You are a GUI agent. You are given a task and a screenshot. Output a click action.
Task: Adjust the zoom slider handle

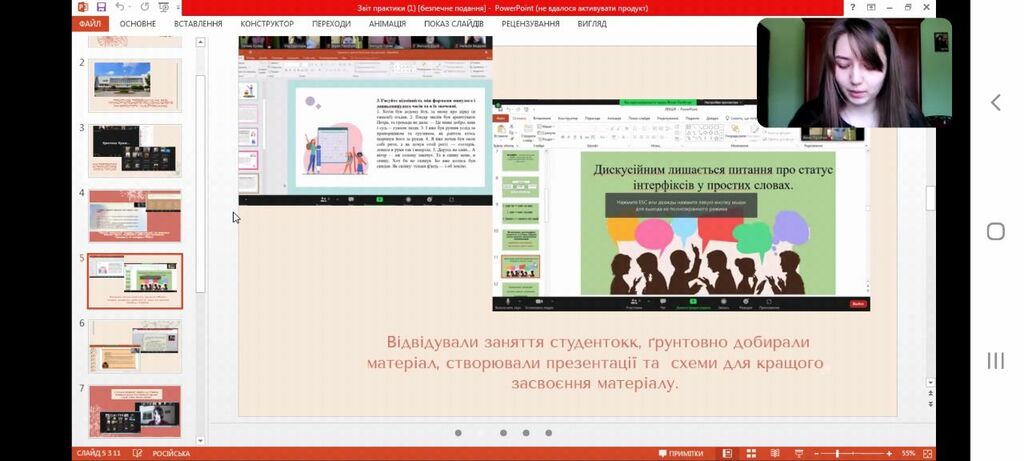pos(837,453)
